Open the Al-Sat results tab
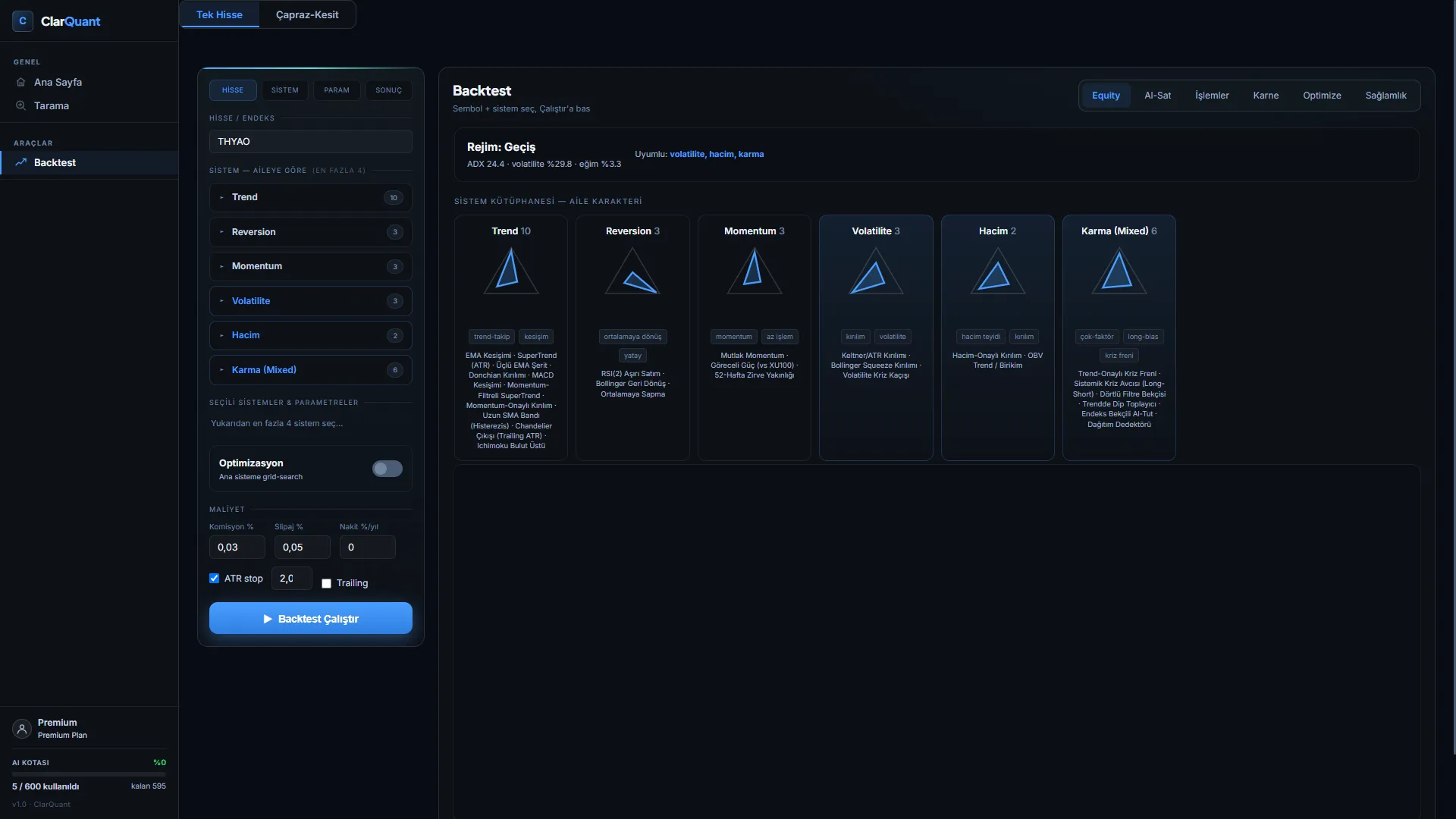The width and height of the screenshot is (1456, 819). pyautogui.click(x=1157, y=96)
